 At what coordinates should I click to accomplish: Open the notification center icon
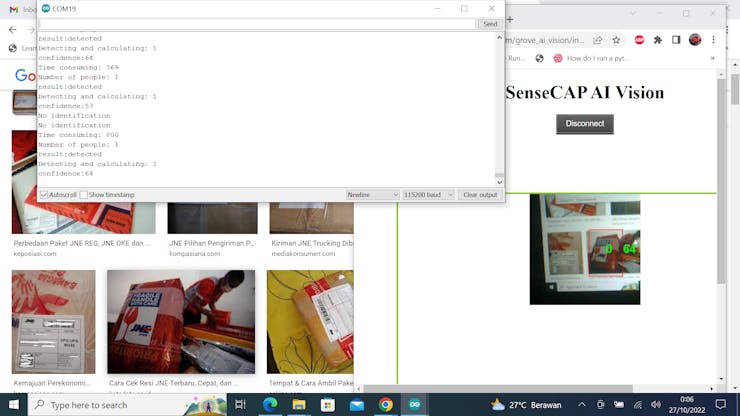721,405
